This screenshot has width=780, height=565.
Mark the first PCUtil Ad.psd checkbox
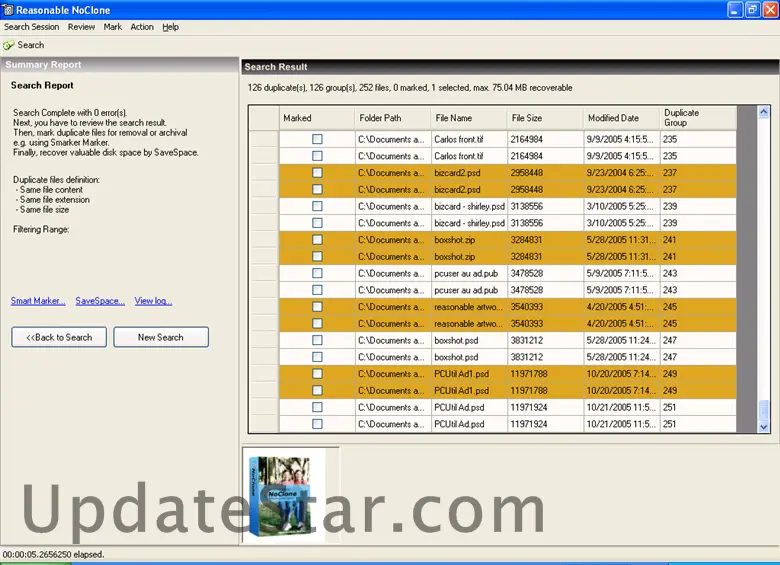point(317,407)
